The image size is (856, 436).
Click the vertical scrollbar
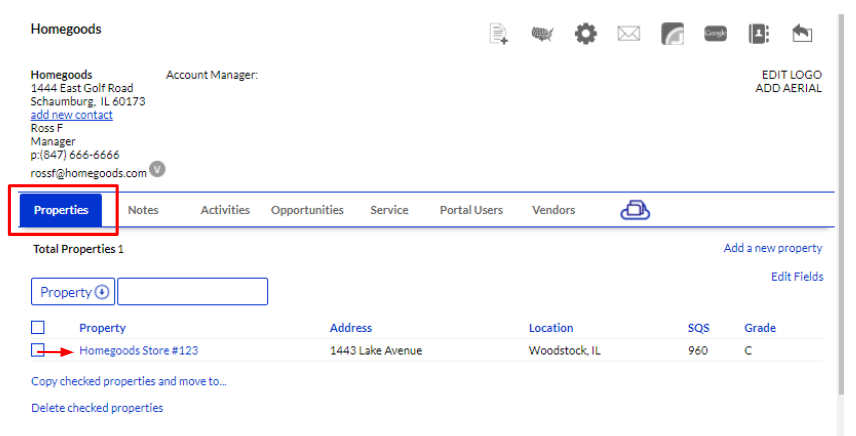point(841,202)
